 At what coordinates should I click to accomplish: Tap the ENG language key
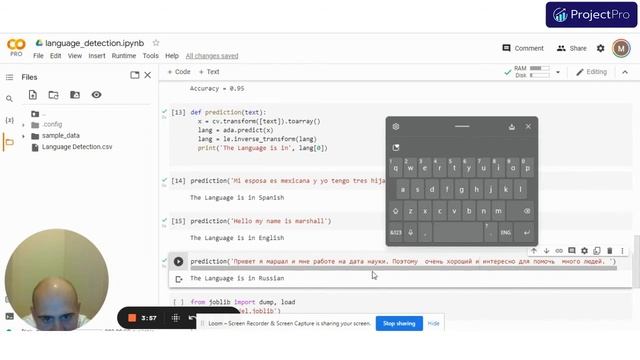pos(505,232)
